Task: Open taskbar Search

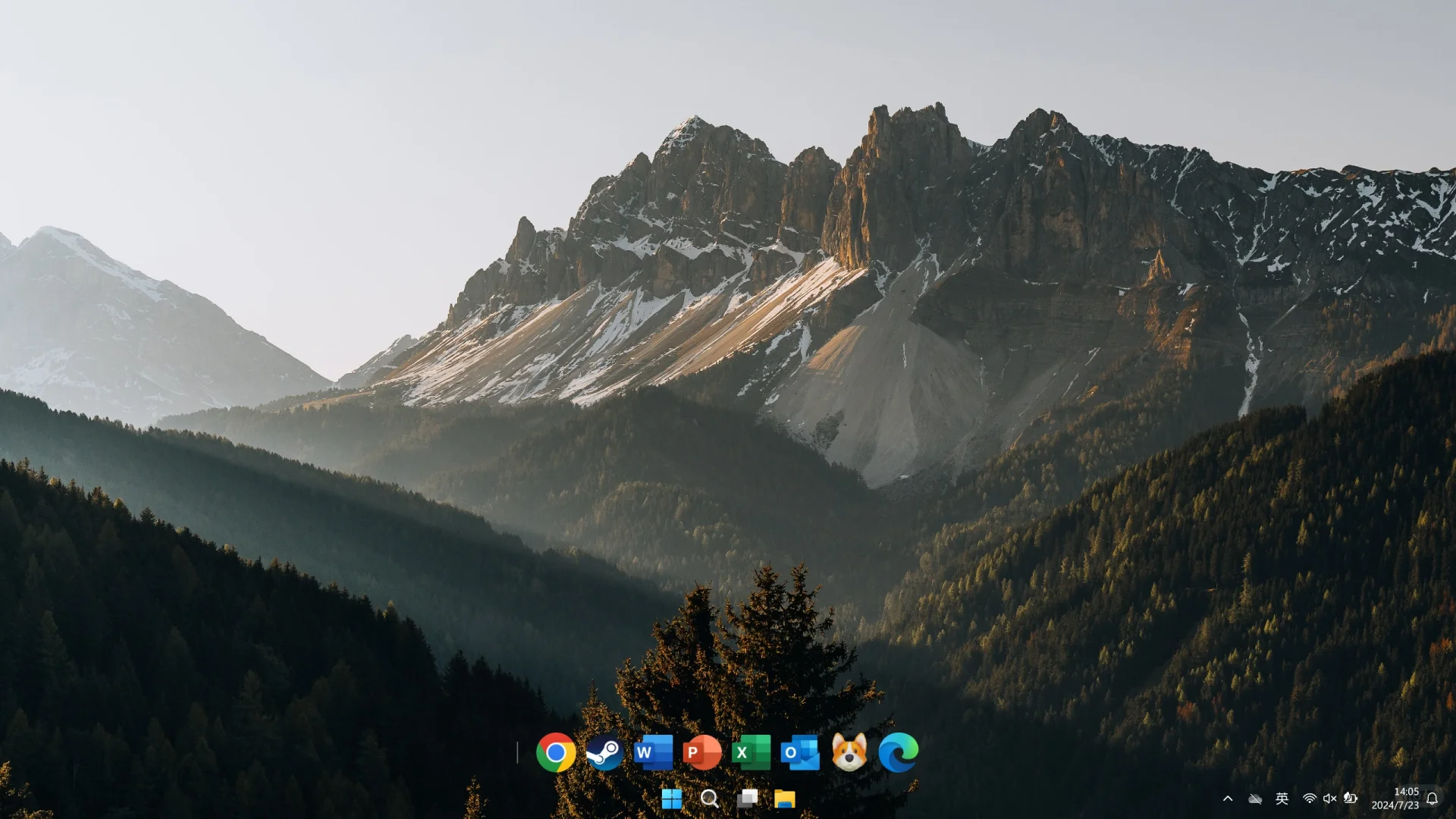Action: point(710,799)
